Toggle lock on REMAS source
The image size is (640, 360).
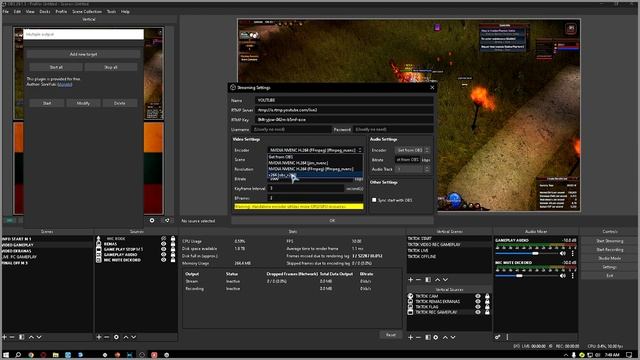pyautogui.click(x=173, y=244)
